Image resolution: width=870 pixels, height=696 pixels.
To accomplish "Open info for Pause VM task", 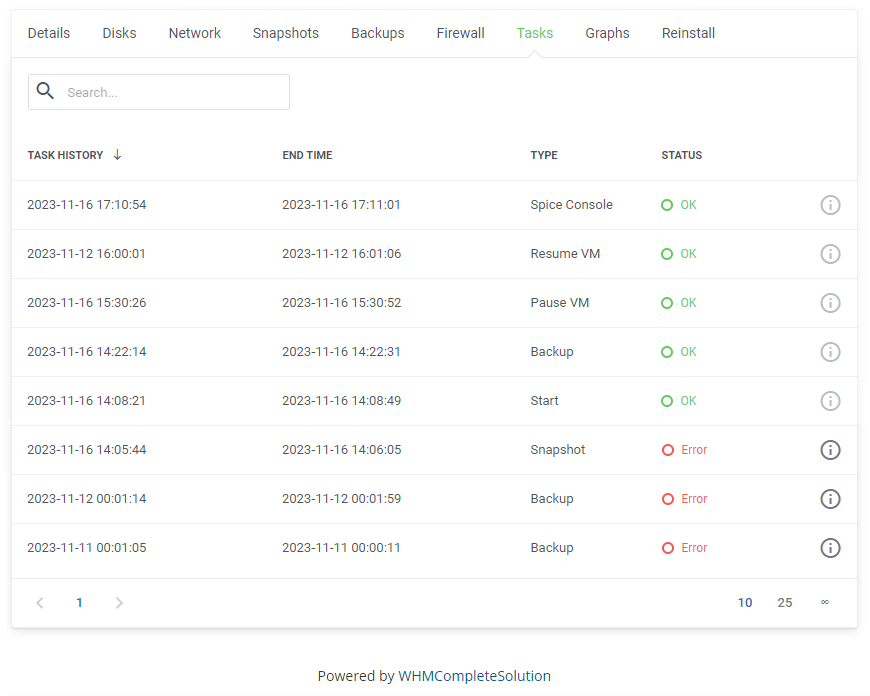I will tap(830, 303).
